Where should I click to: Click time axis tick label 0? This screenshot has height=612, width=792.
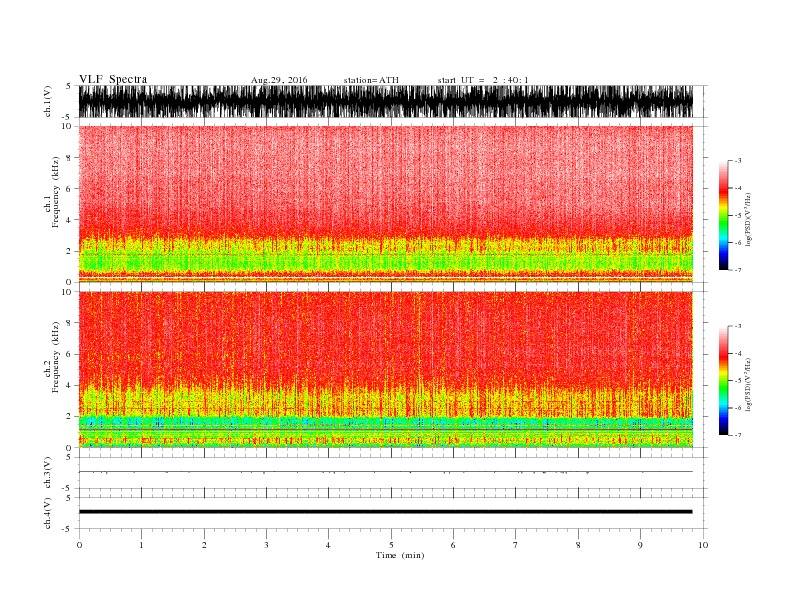[x=79, y=545]
